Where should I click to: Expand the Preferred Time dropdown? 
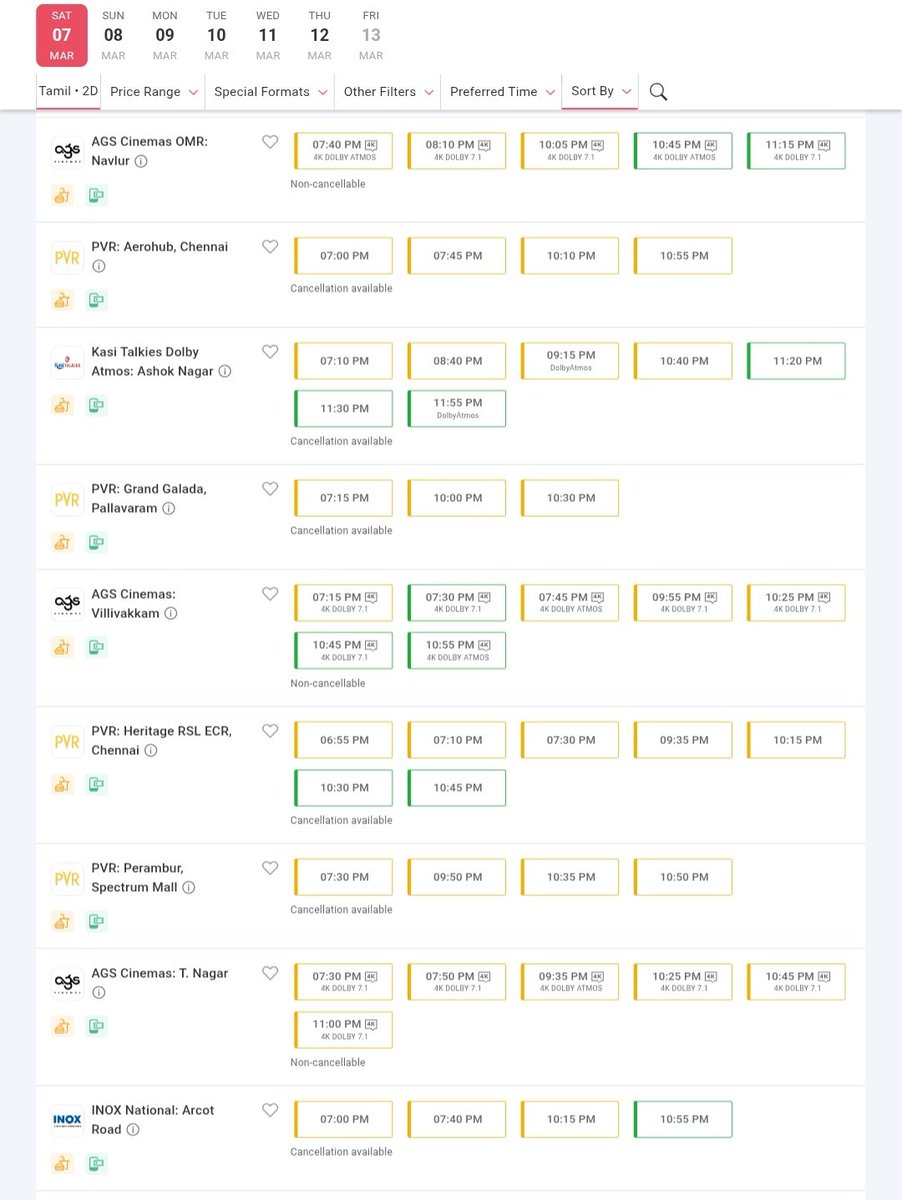click(502, 91)
